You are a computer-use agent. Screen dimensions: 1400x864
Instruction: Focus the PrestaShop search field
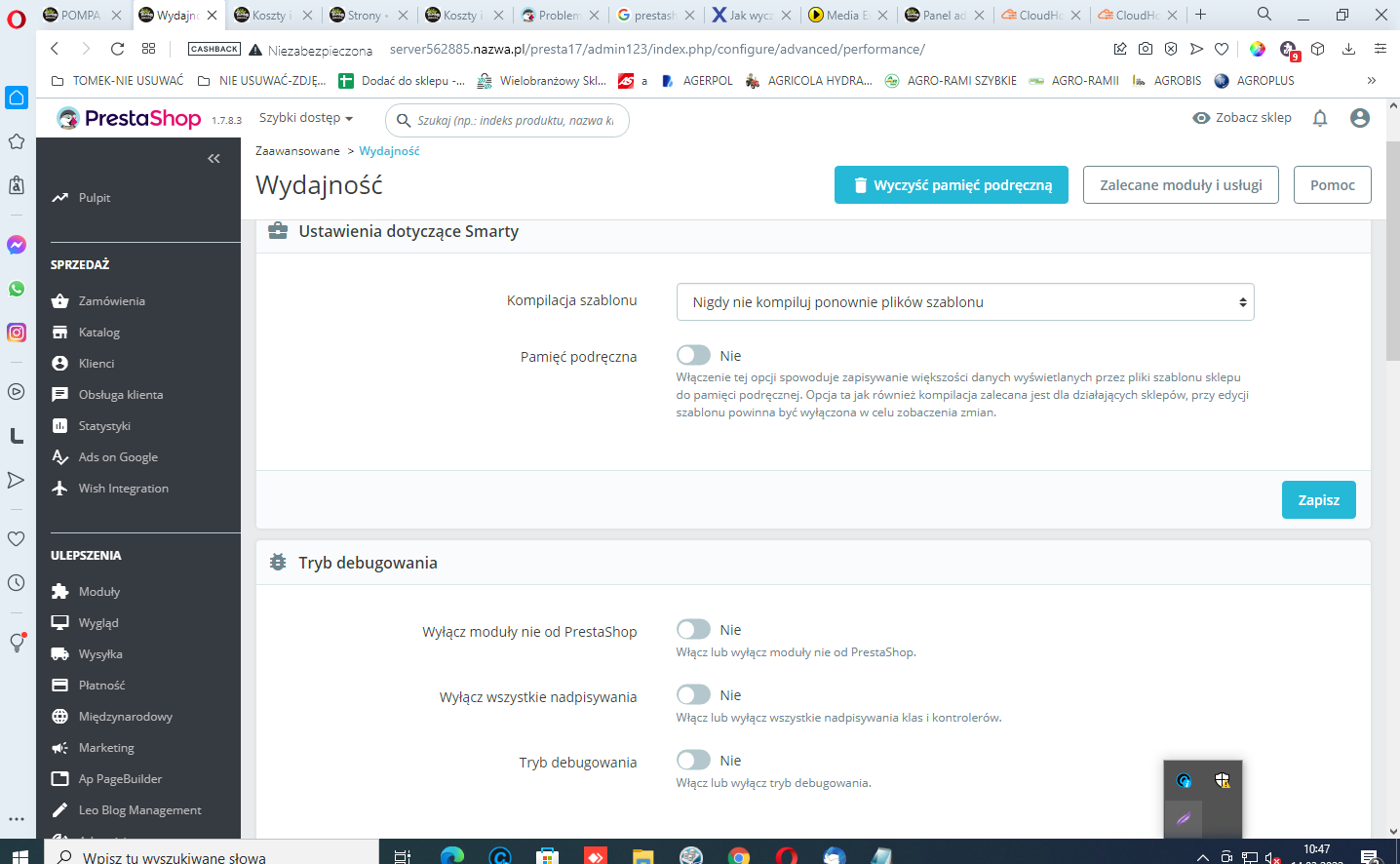tap(508, 120)
